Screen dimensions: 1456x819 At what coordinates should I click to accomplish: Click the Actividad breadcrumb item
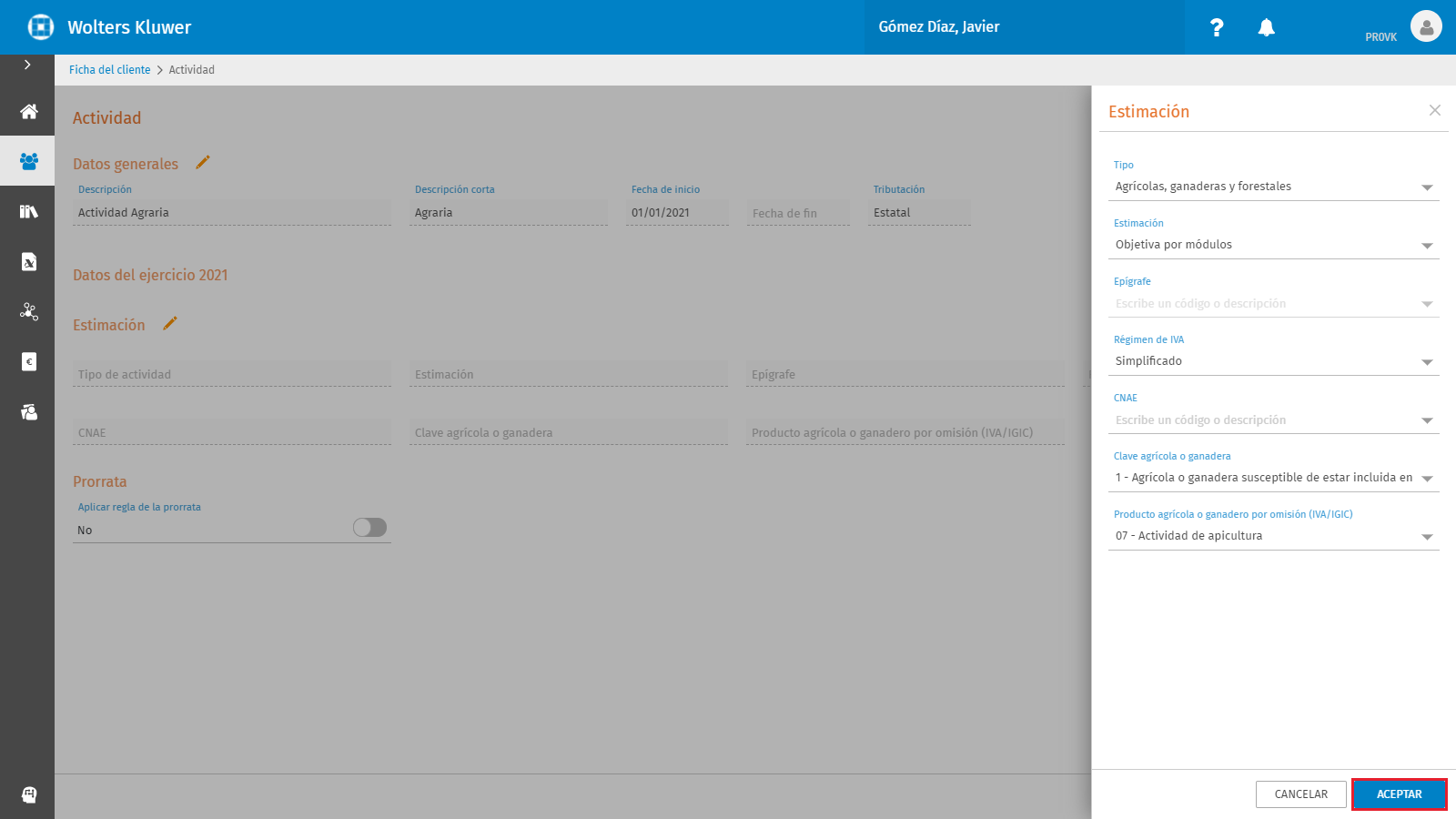pyautogui.click(x=192, y=70)
